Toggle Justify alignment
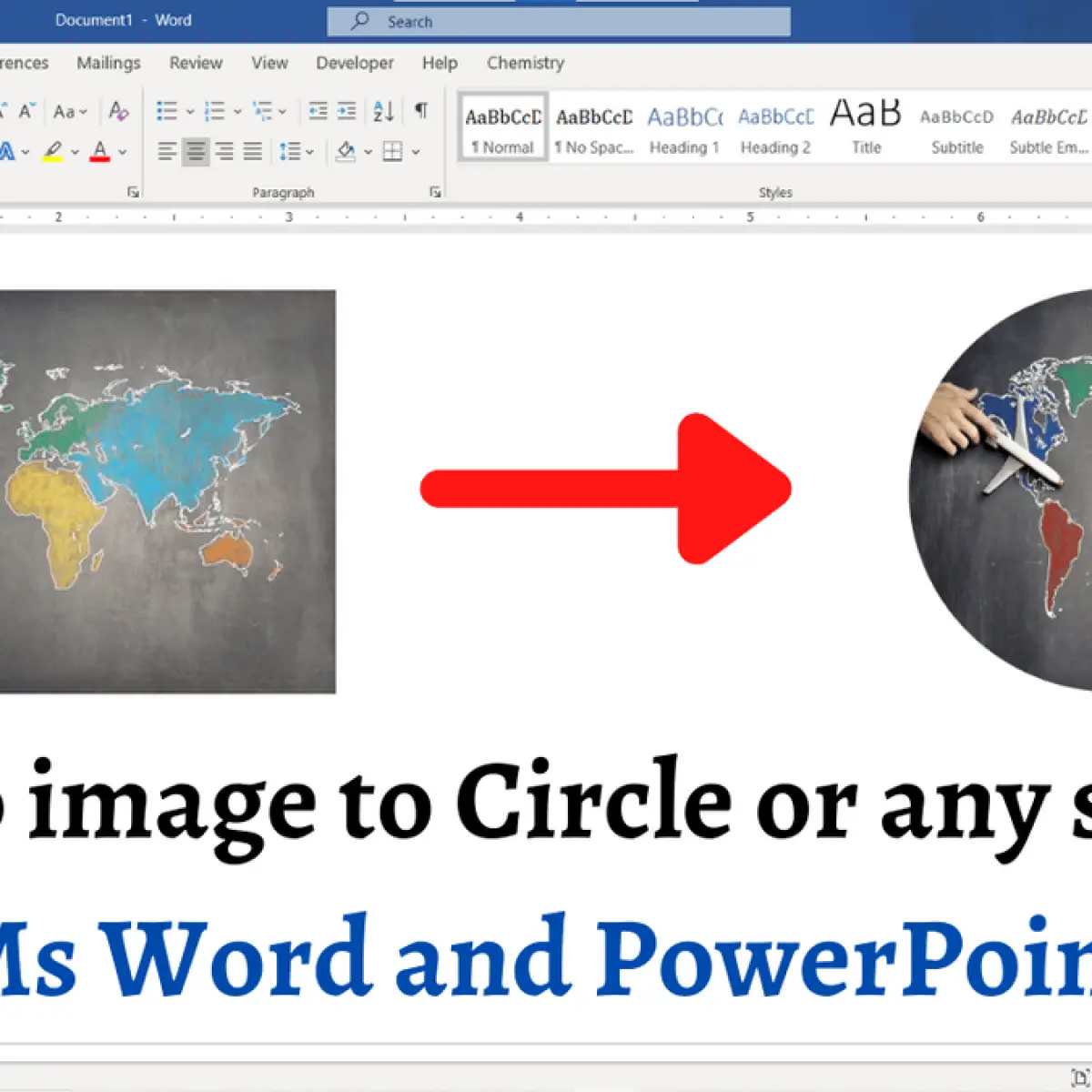The height and width of the screenshot is (1092, 1092). pos(253,151)
